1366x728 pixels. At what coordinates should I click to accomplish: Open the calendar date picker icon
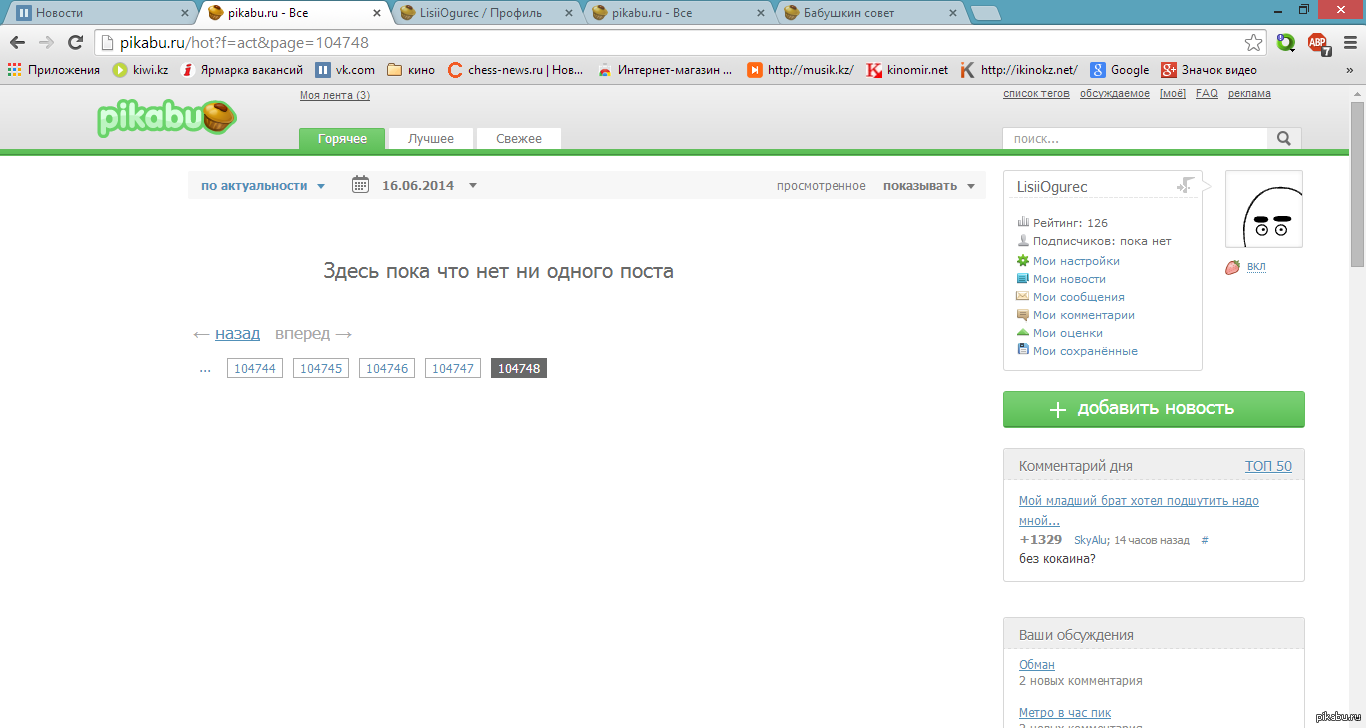tap(360, 185)
